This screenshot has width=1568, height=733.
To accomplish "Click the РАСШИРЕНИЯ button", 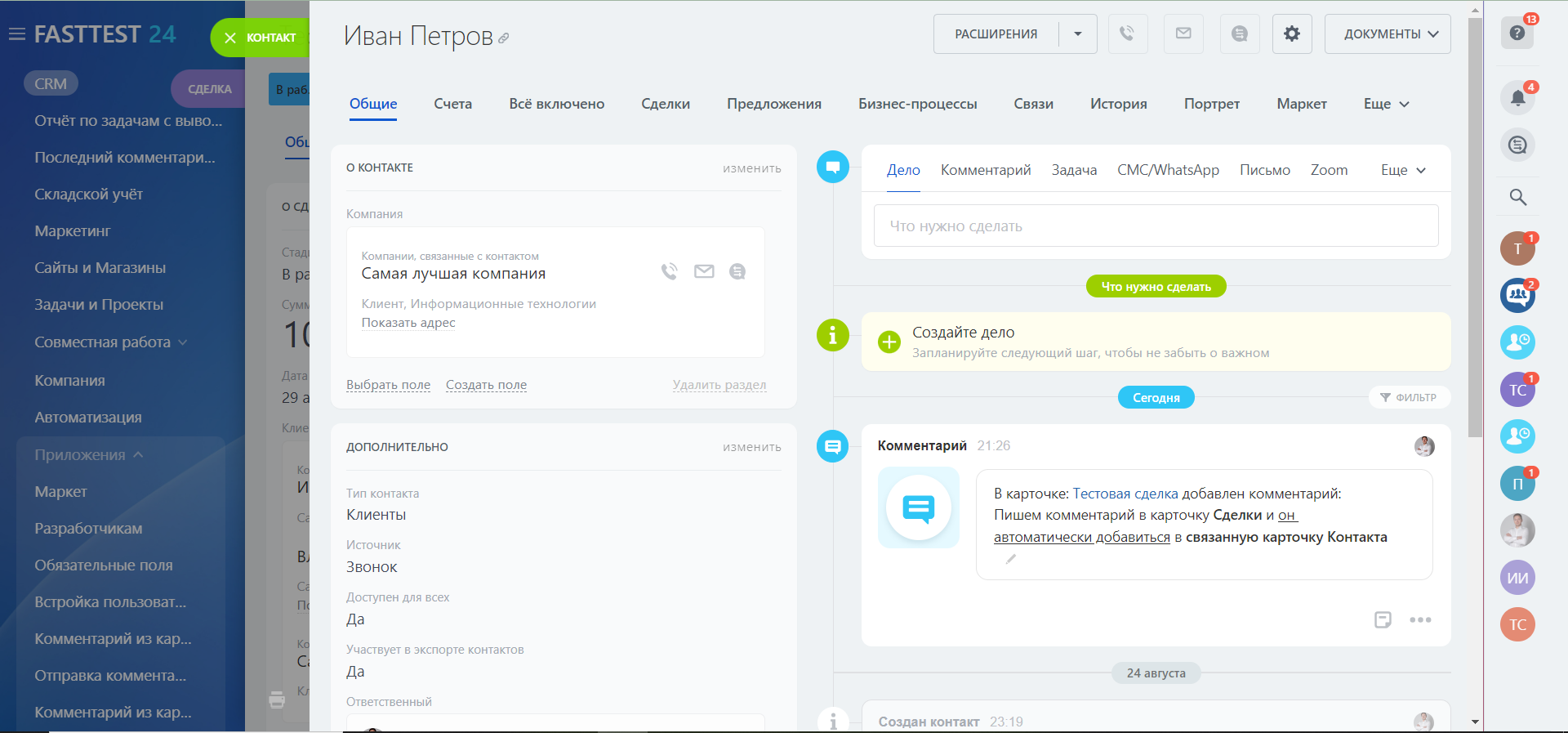I will pos(996,34).
